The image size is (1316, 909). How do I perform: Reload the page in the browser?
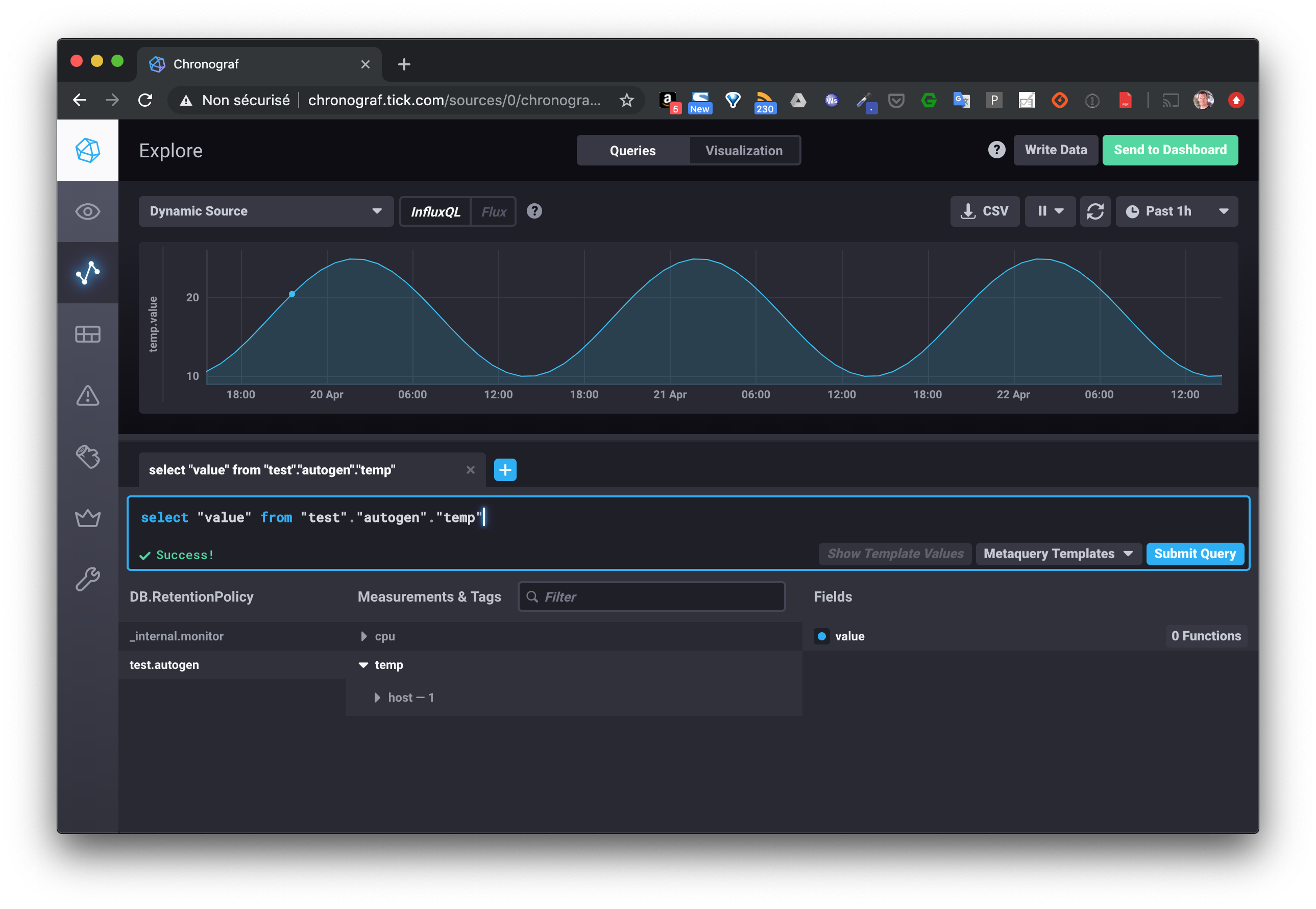[x=145, y=100]
